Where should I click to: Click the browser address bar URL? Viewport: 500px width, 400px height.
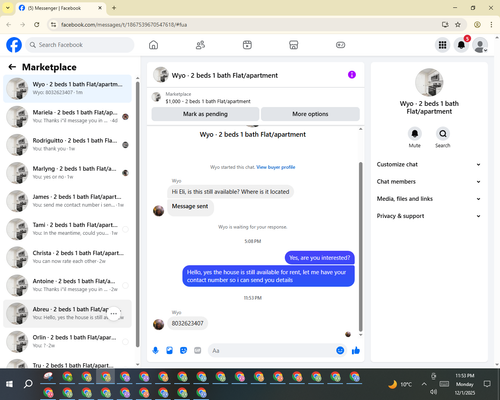coord(124,25)
